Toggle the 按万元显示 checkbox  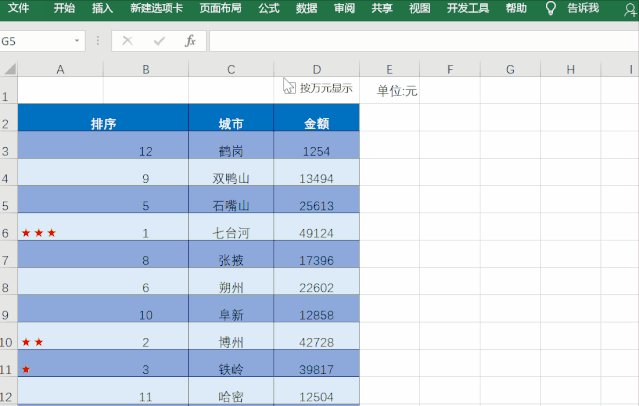coord(289,88)
